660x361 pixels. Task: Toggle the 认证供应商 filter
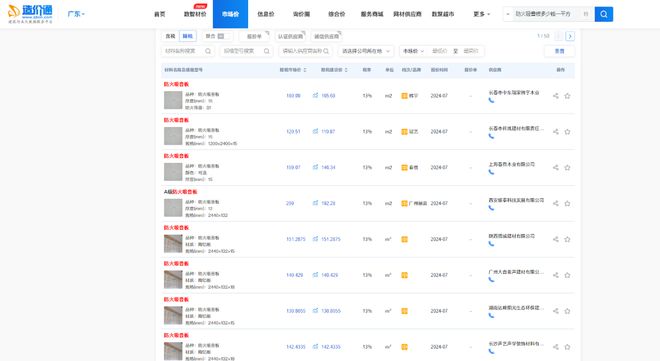290,36
